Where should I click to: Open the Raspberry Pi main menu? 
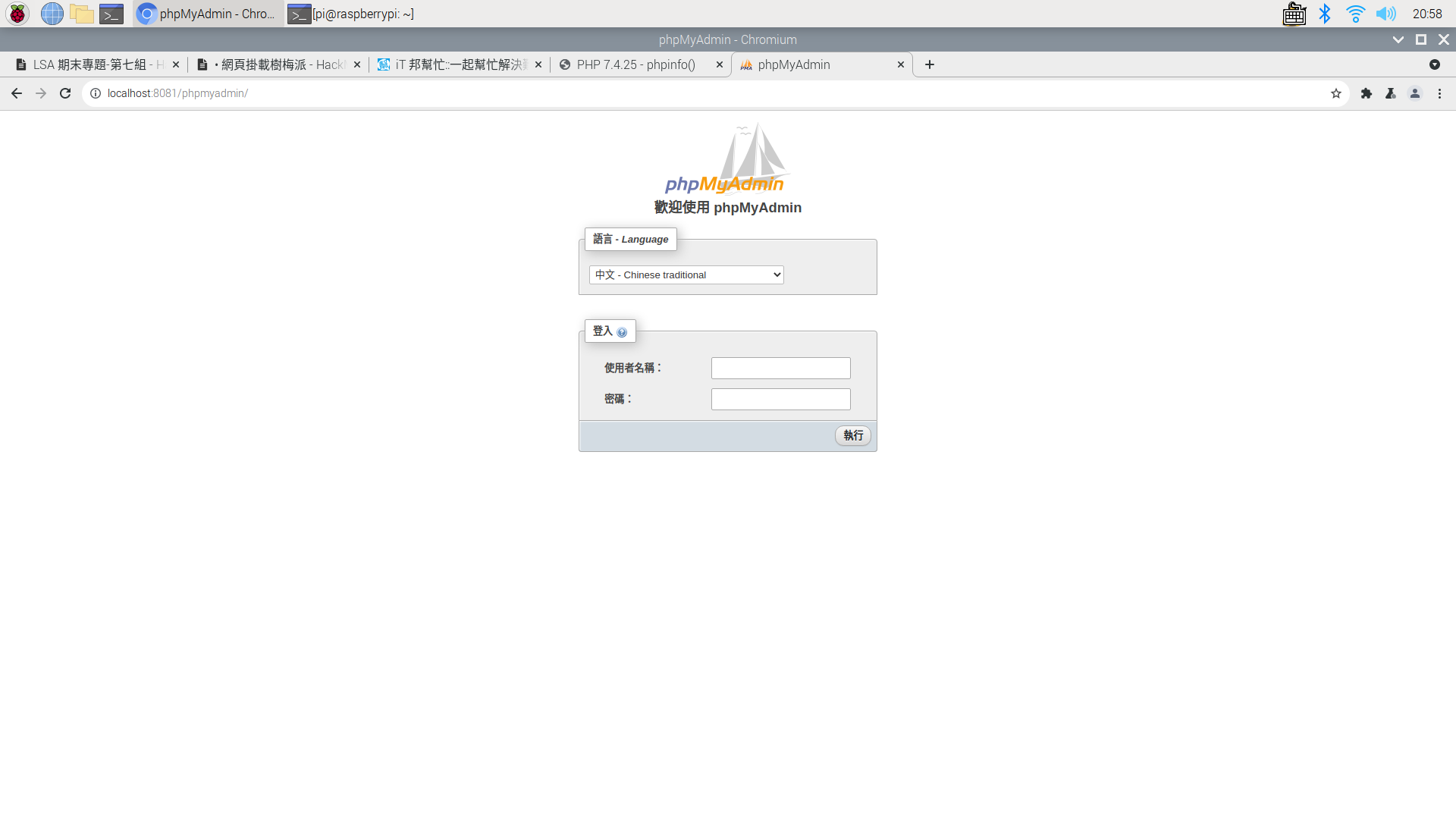coord(17,14)
